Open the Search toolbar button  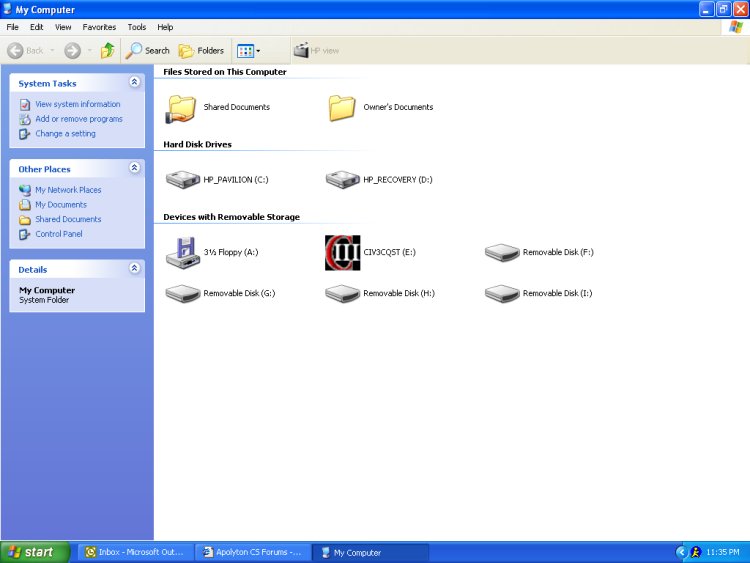pos(148,50)
